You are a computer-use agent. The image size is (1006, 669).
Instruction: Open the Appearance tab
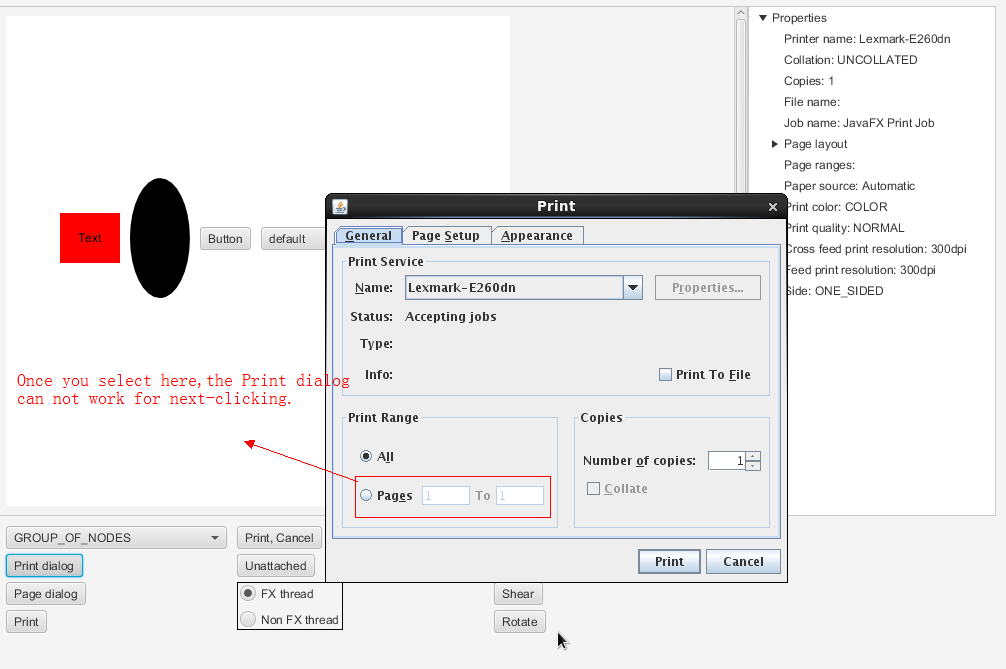[x=537, y=236]
